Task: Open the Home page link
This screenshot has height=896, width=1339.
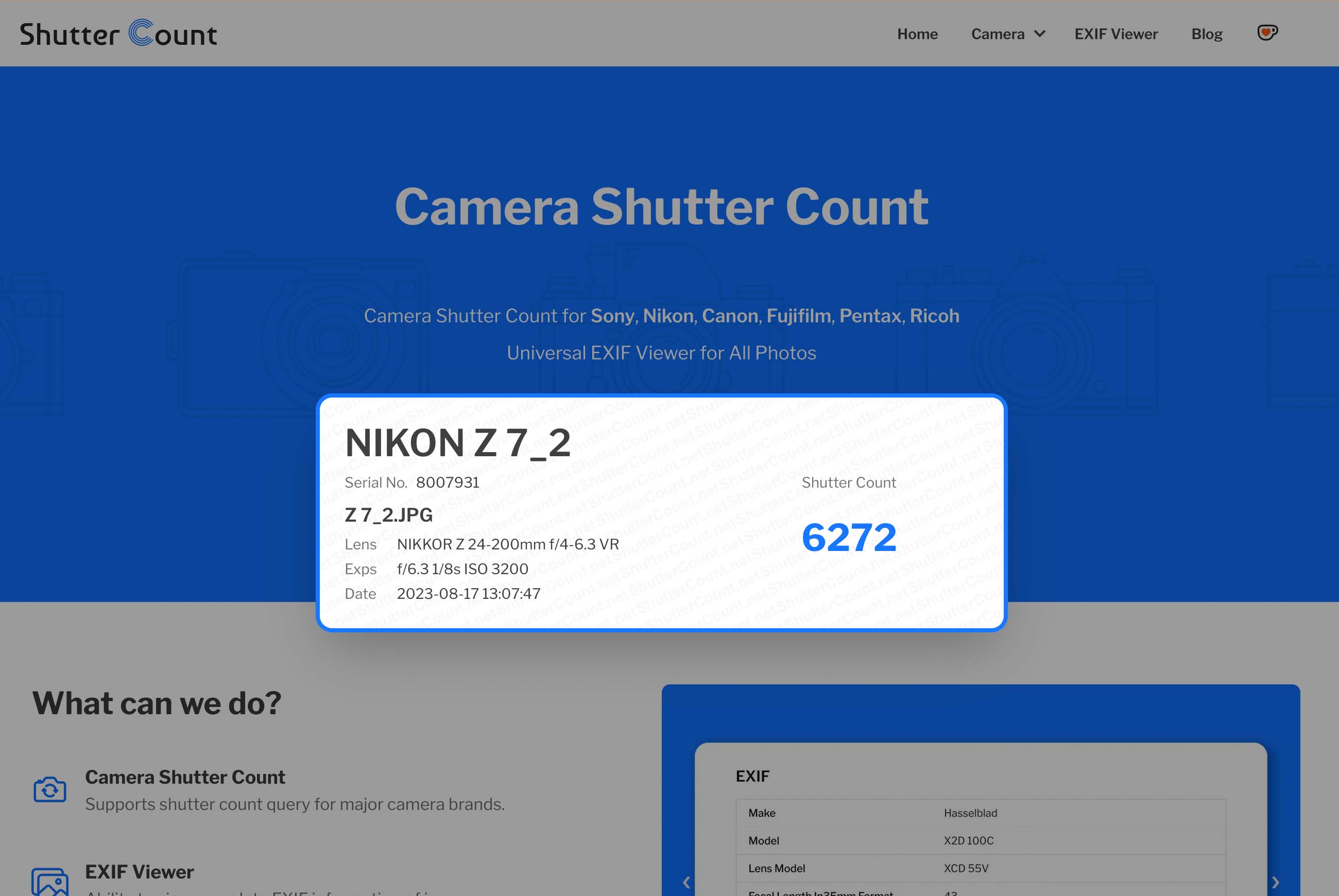Action: click(x=917, y=33)
